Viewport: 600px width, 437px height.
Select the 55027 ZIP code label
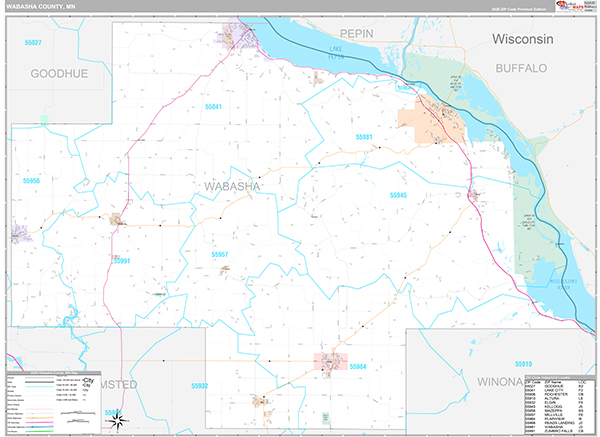tap(33, 42)
